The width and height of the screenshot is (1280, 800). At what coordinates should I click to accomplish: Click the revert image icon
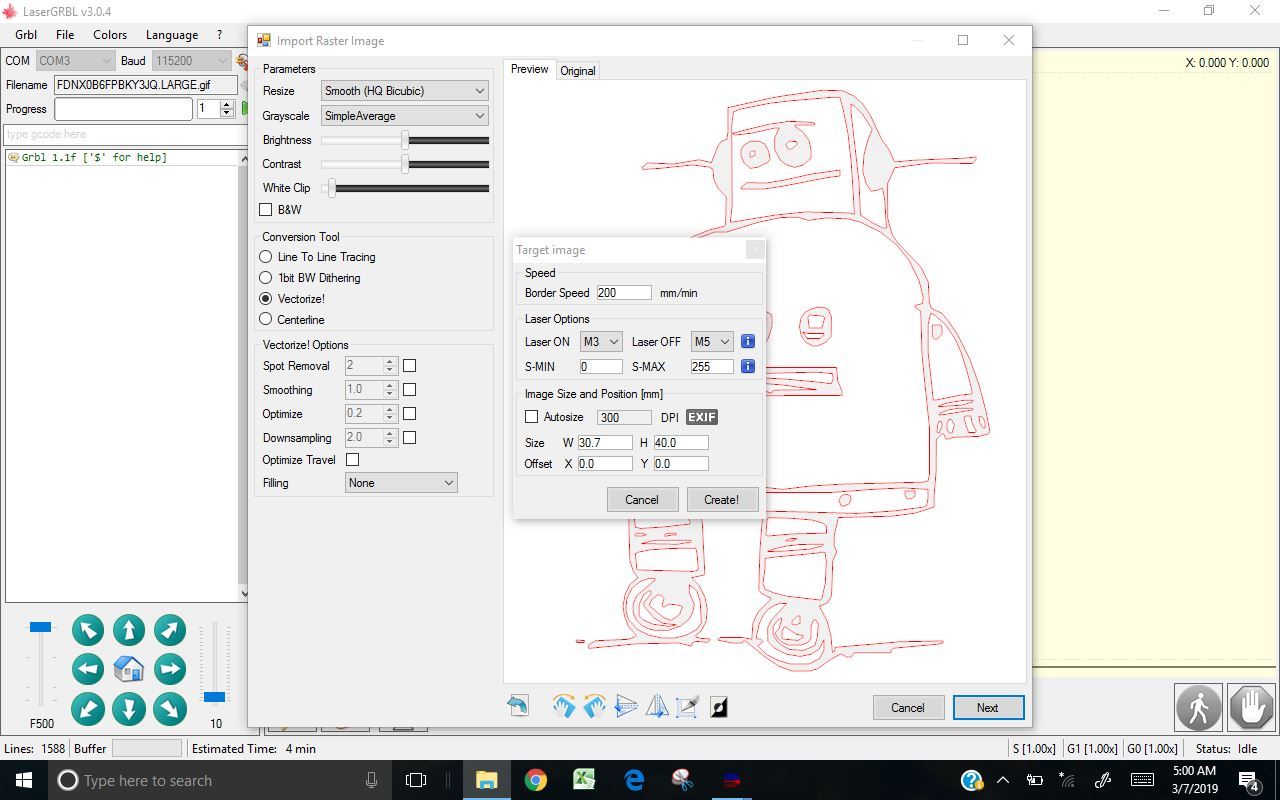tap(518, 705)
